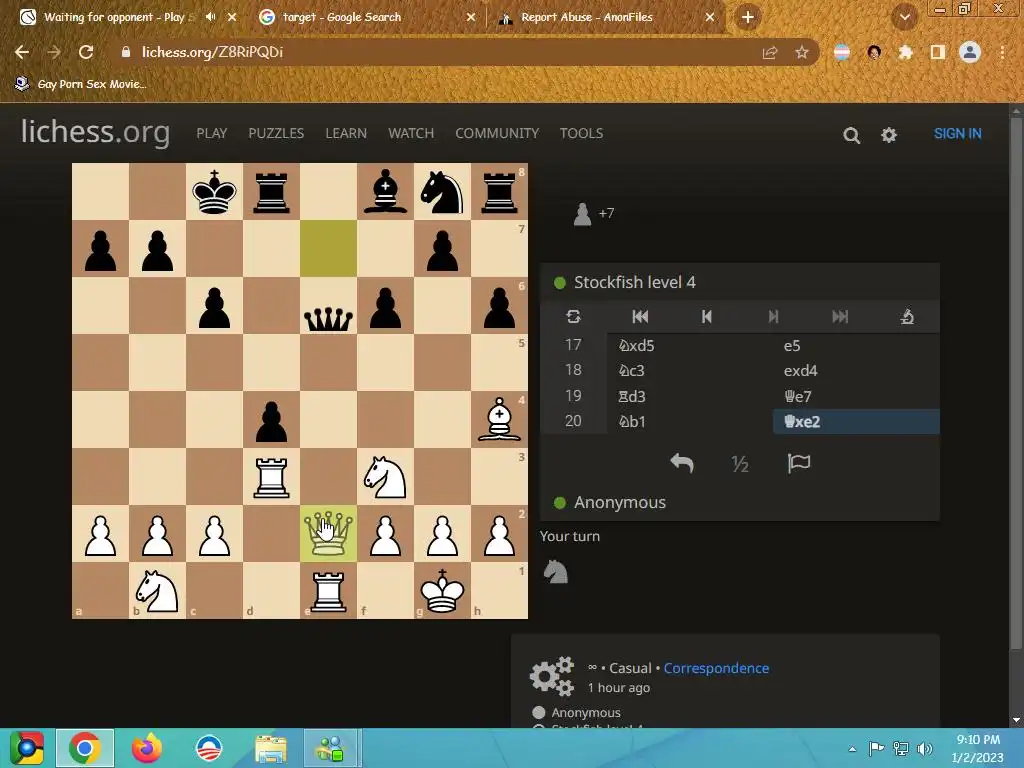This screenshot has width=1024, height=768.
Task: Select move 20 Nb1 in move list
Action: (690, 421)
